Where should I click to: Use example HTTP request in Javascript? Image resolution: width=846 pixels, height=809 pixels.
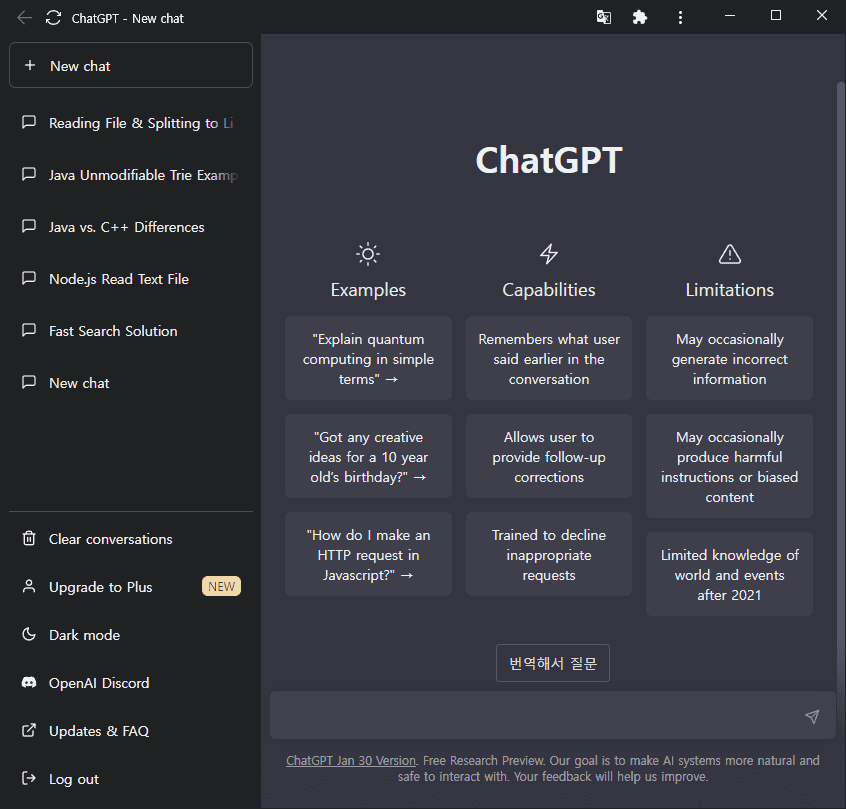368,554
